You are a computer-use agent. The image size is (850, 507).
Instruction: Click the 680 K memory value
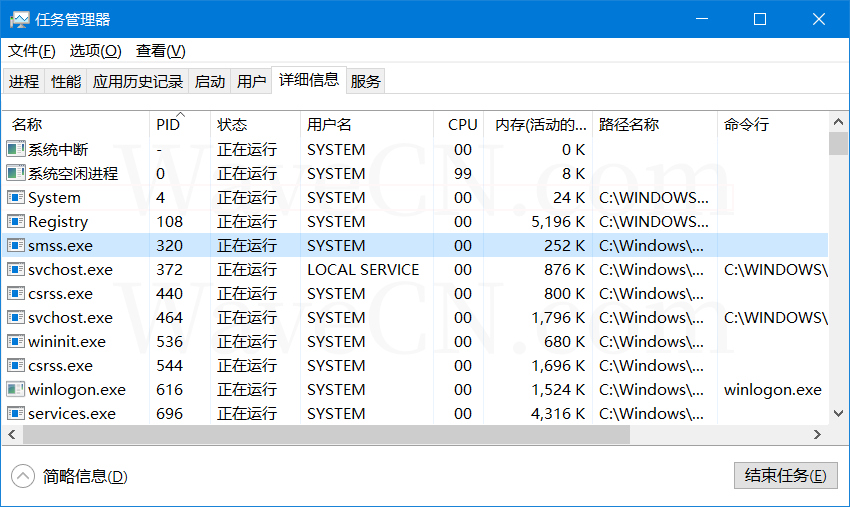click(x=564, y=342)
